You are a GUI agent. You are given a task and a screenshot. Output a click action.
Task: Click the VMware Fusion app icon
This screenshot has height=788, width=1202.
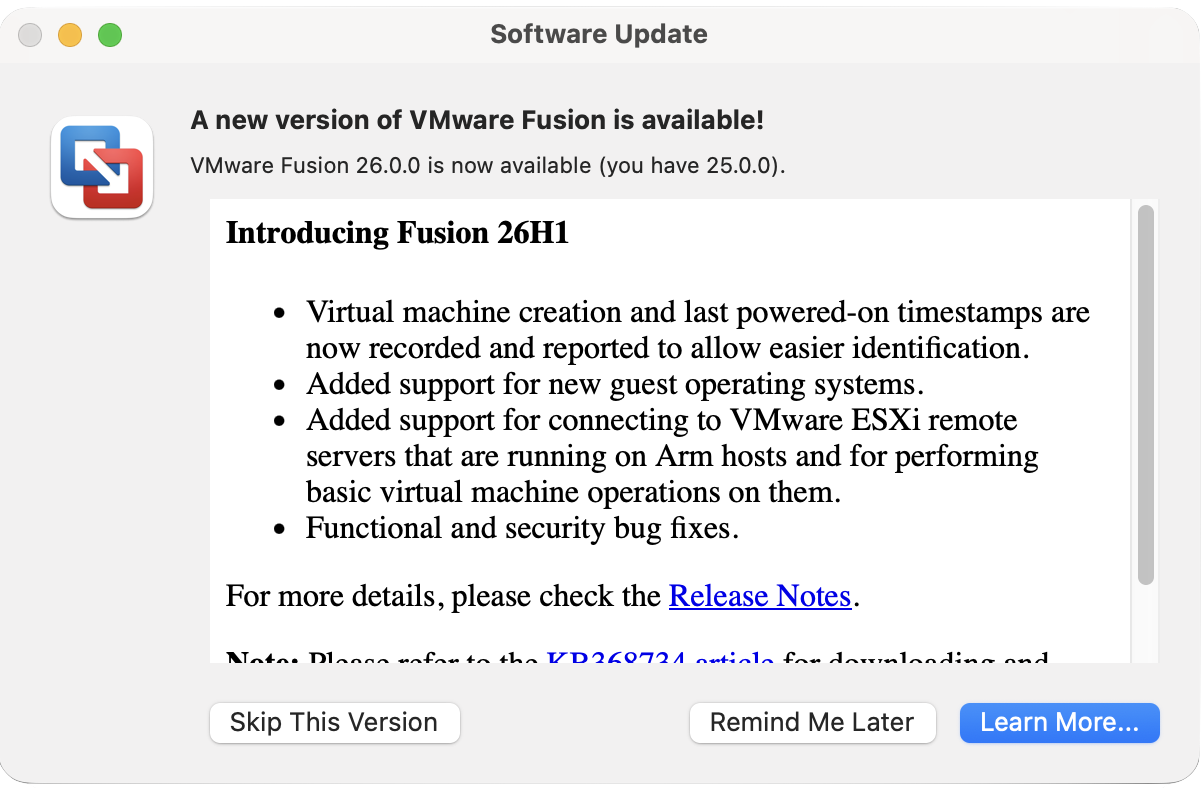coord(102,167)
